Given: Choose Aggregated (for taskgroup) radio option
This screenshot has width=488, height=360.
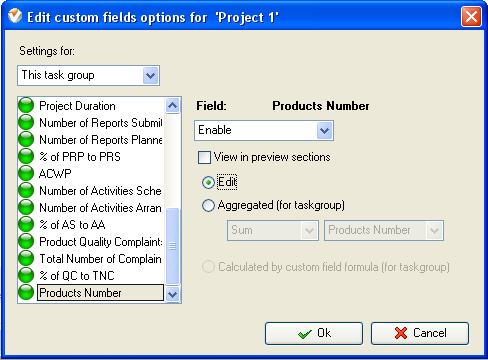Looking at the screenshot, I should [208, 206].
